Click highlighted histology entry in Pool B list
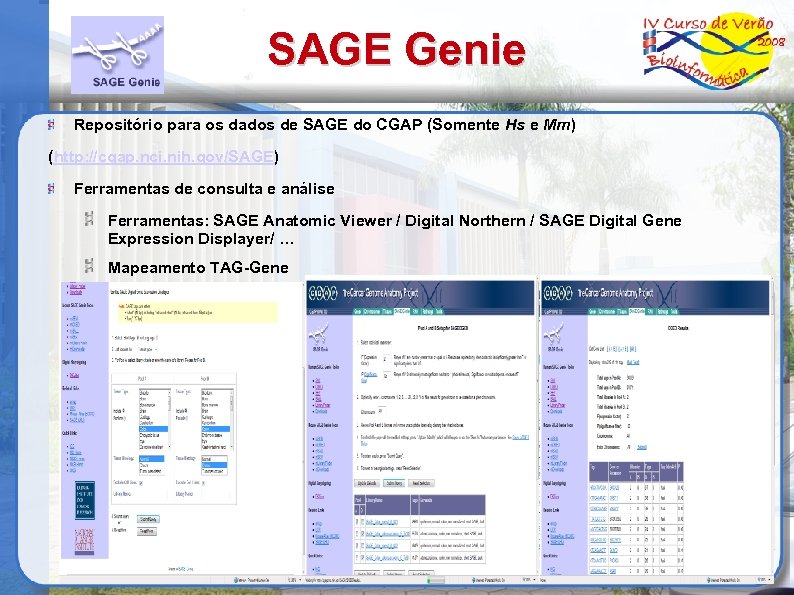The width and height of the screenshot is (794, 595). tap(214, 465)
